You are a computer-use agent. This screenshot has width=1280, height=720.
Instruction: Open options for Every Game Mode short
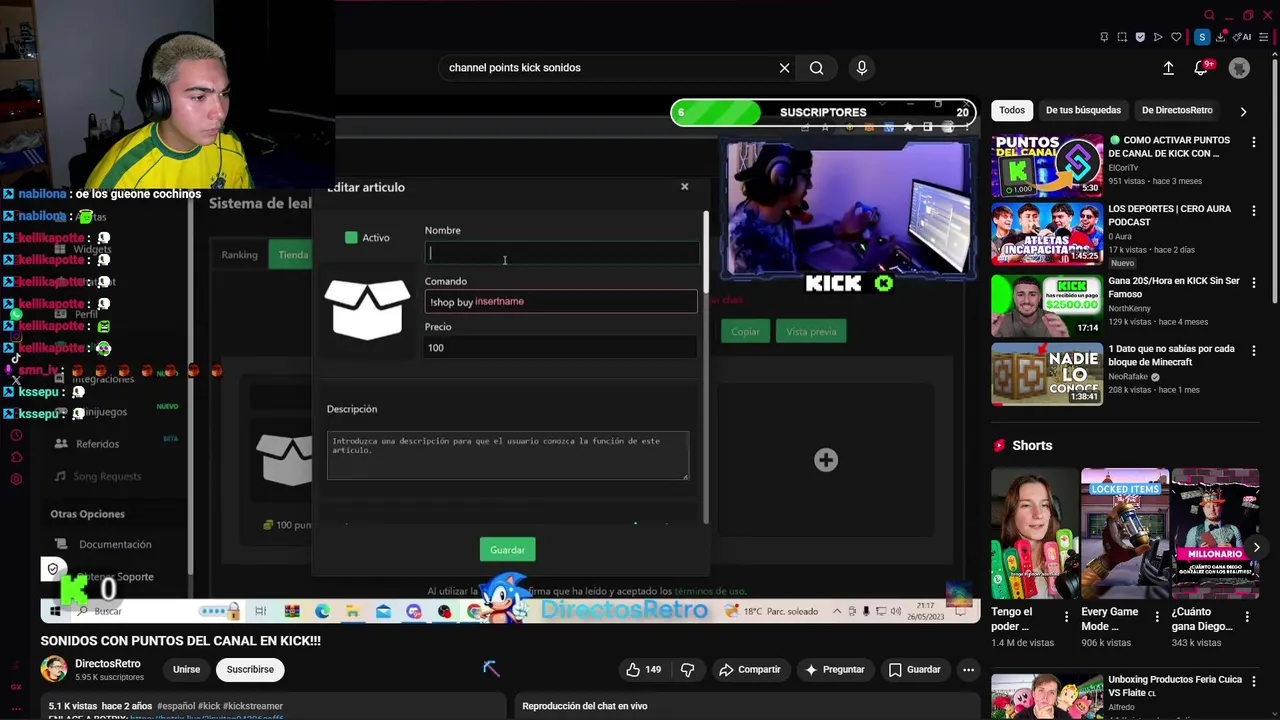[x=1156, y=616]
